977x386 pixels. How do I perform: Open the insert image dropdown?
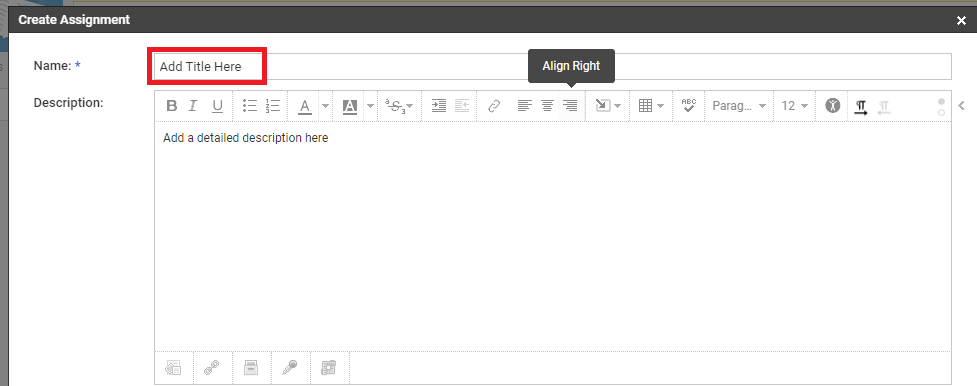click(x=608, y=106)
